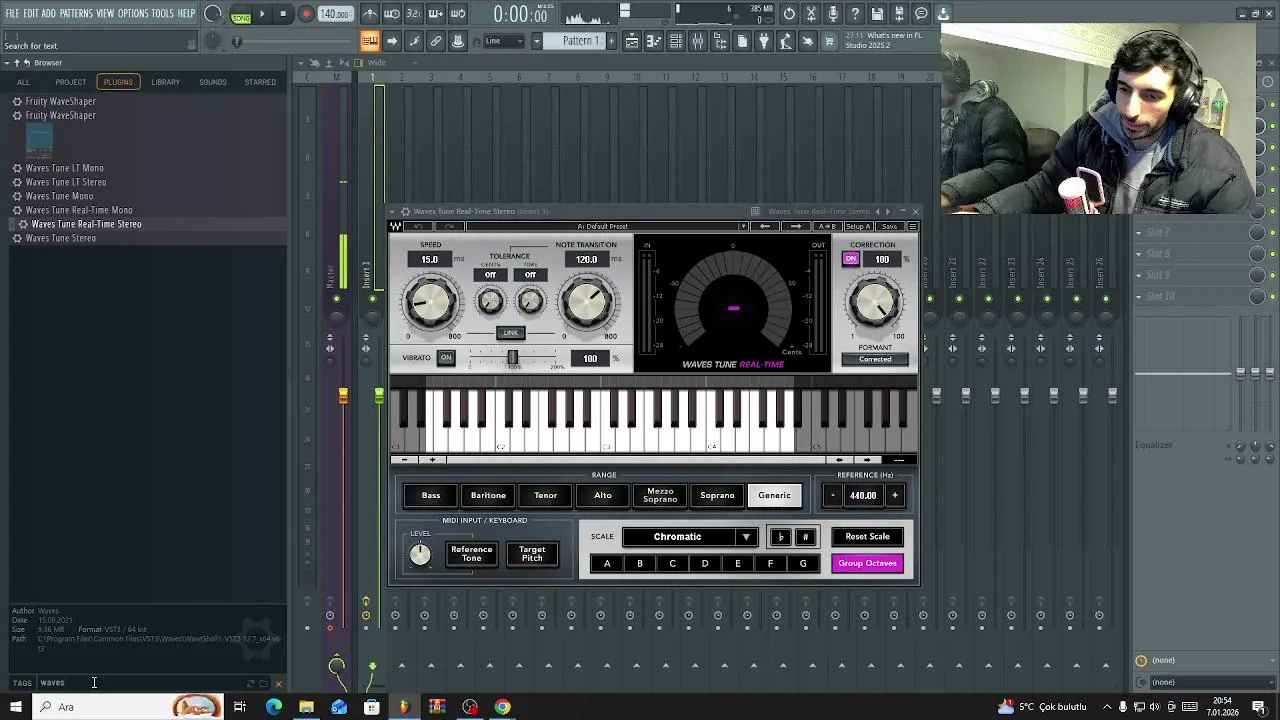
Task: Toggle Group Octaves
Action: click(x=867, y=563)
